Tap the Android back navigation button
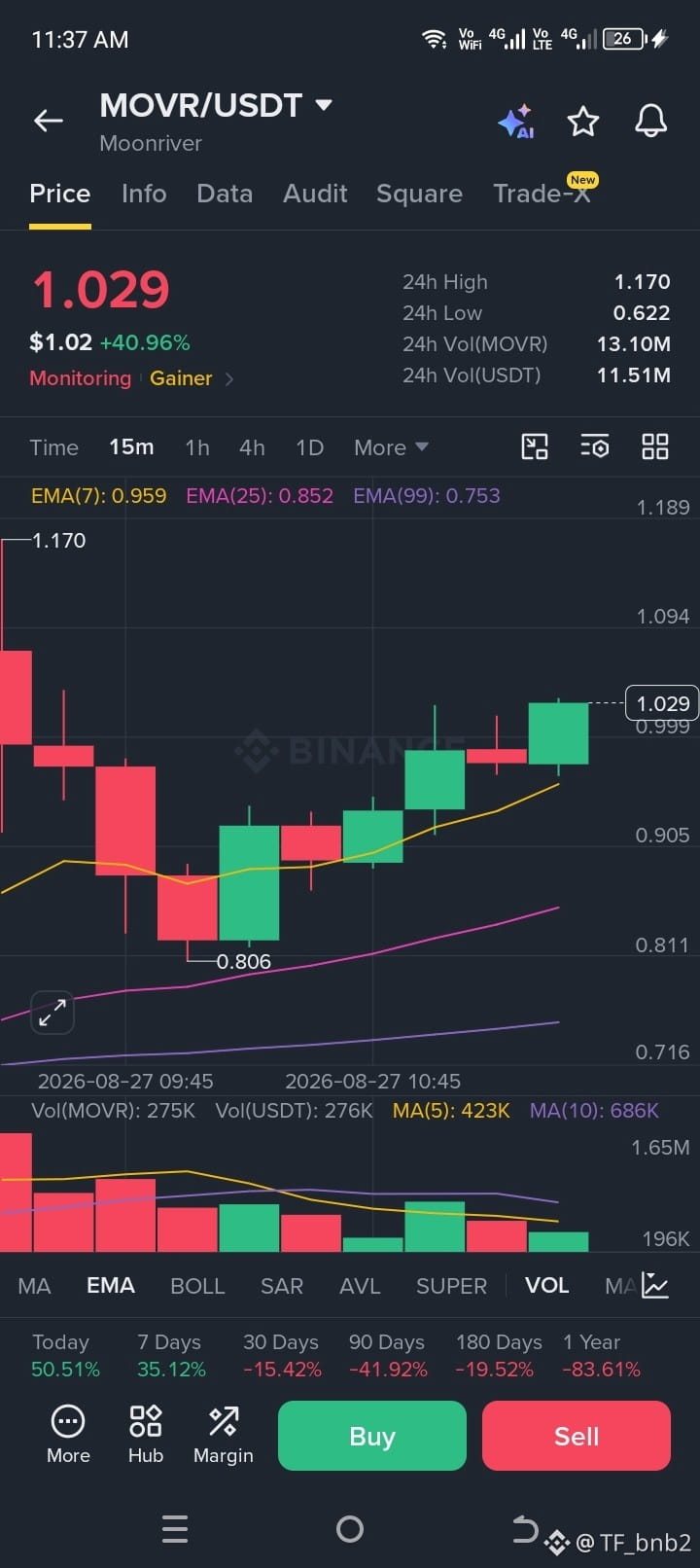 tap(525, 1529)
